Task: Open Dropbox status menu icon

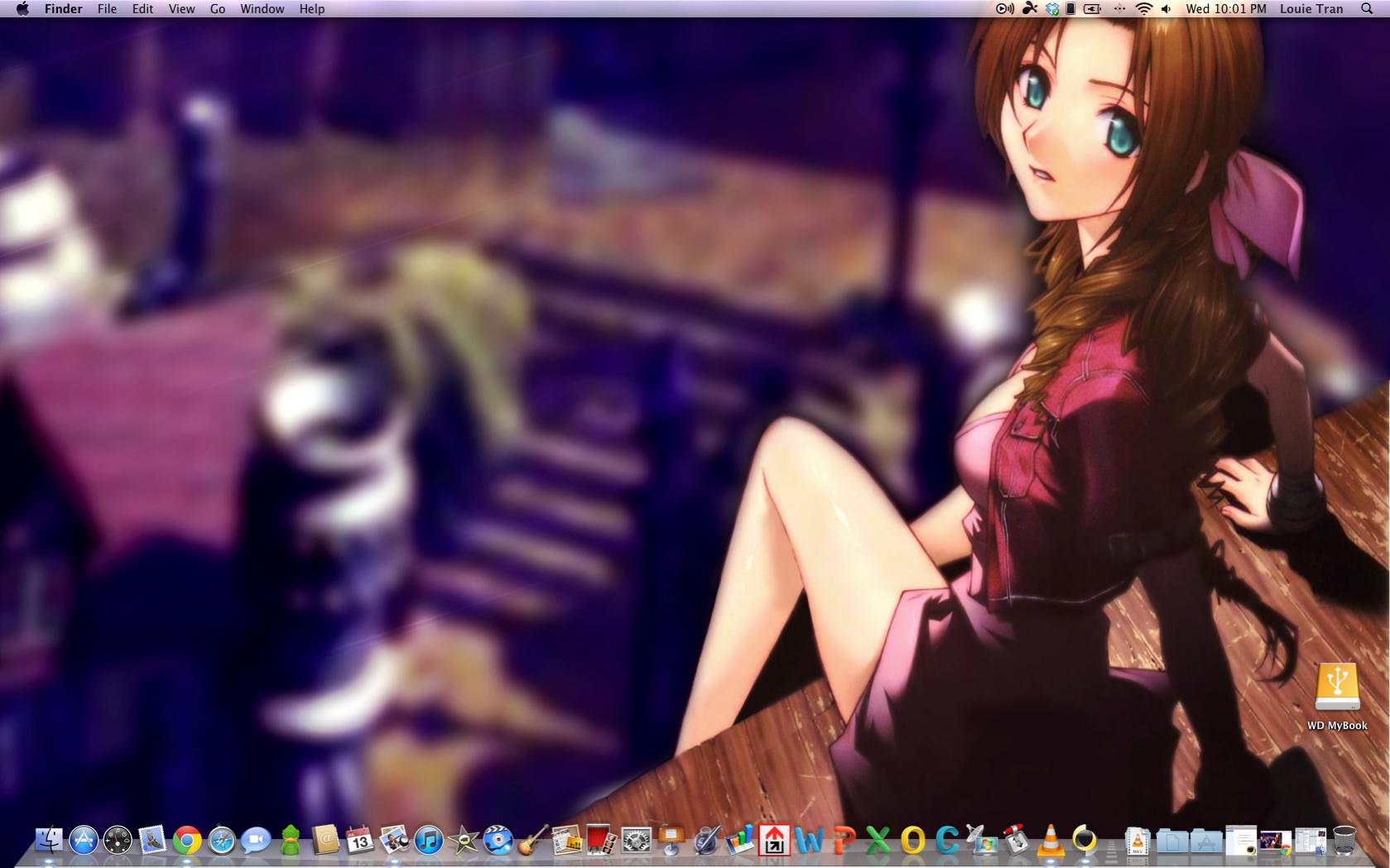Action: [1052, 9]
